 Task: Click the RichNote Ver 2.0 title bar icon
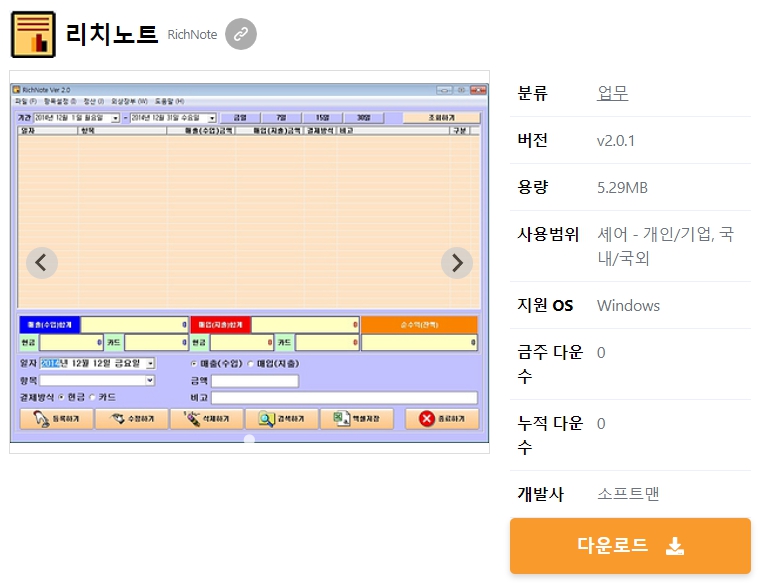16,90
